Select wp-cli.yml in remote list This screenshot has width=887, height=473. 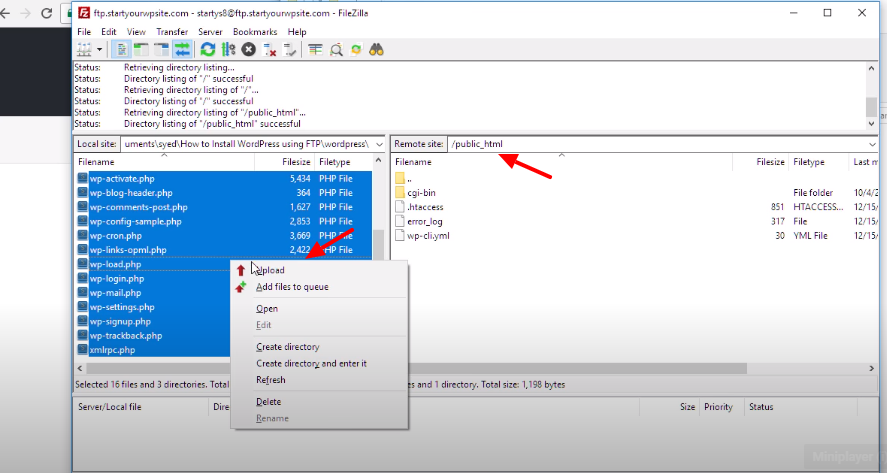428,236
